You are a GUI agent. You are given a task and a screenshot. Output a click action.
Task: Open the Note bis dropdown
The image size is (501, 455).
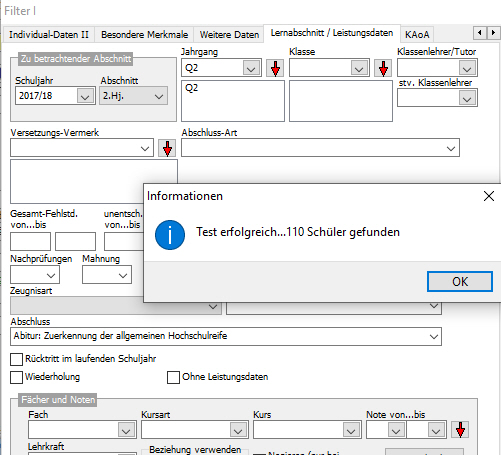(436, 430)
